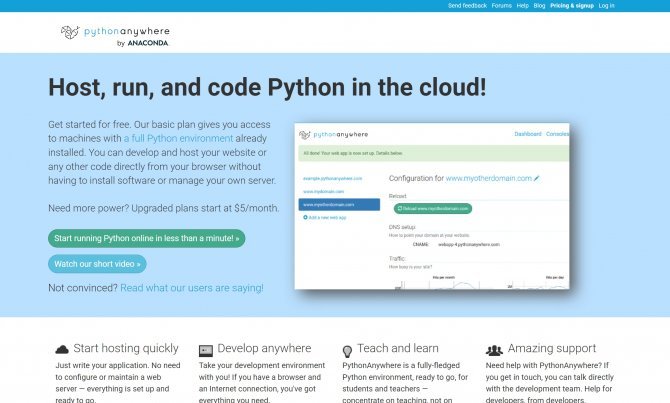This screenshot has height=403, width=670.
Task: Click Watch our short video button
Action: pyautogui.click(x=97, y=264)
